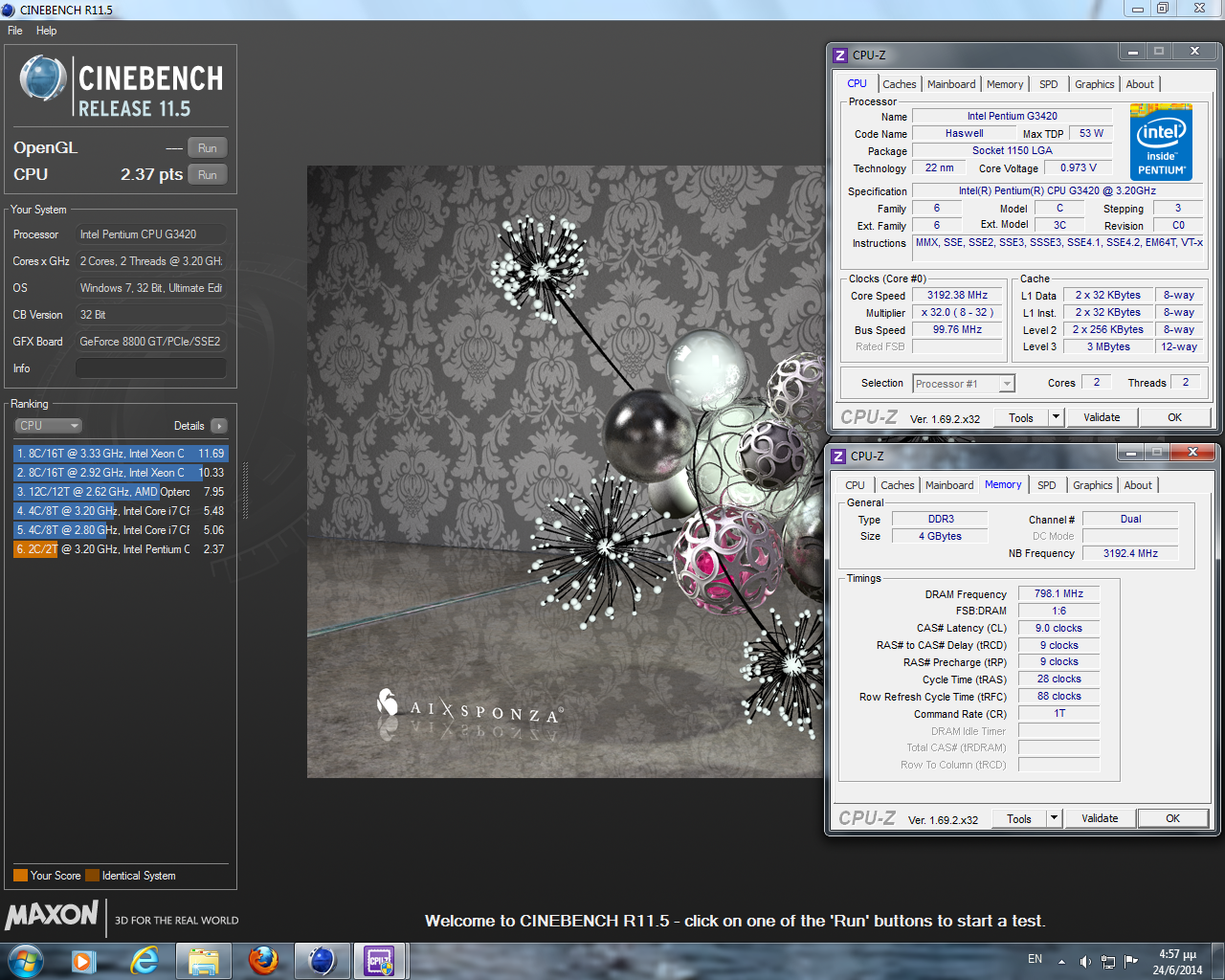1225x980 pixels.
Task: Click the CPU-Z icon in top window title
Action: click(x=839, y=56)
